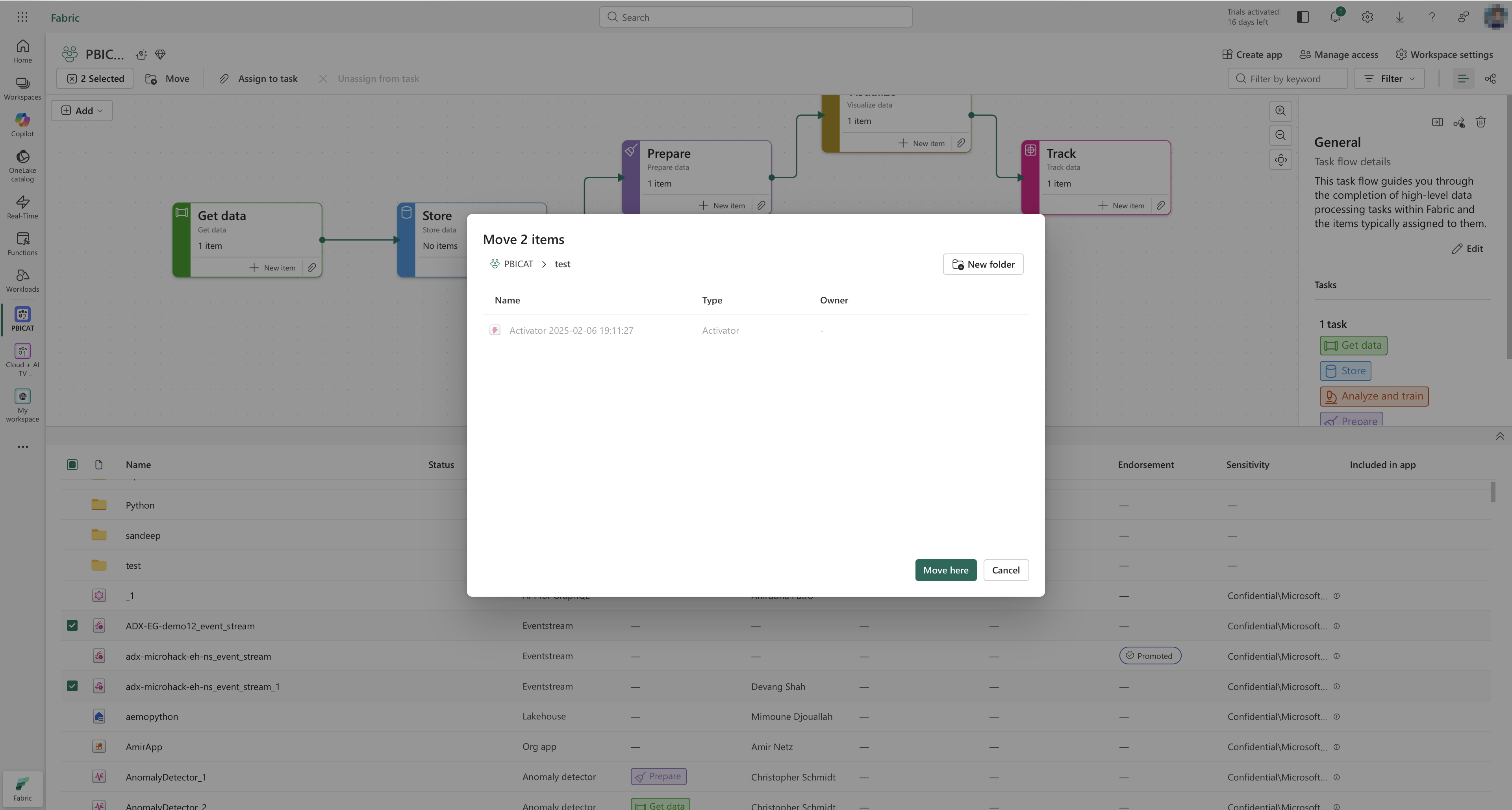
Task: Click attach item paperclip on Get data task
Action: 312,268
